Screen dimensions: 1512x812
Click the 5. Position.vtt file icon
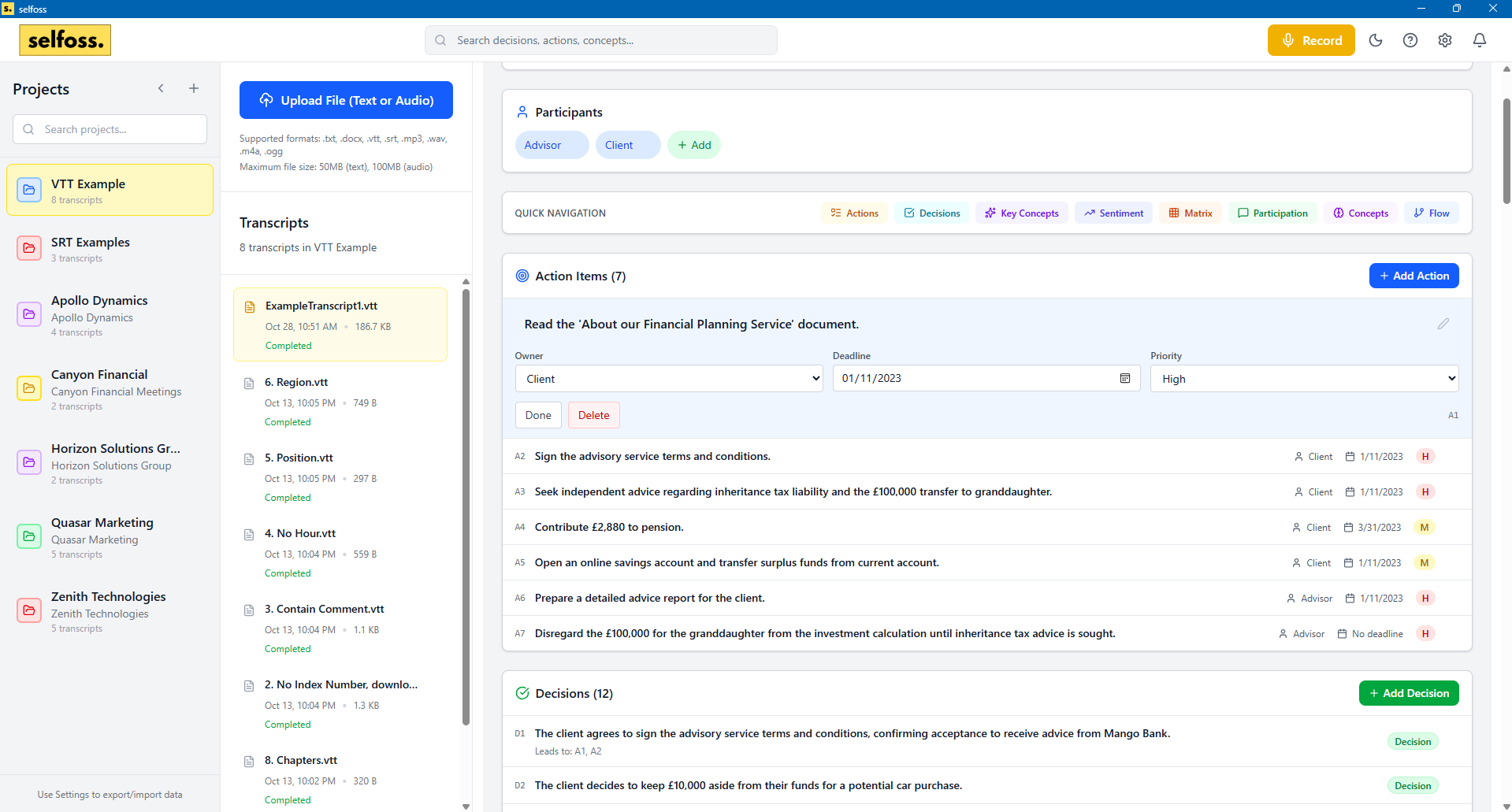tap(249, 459)
